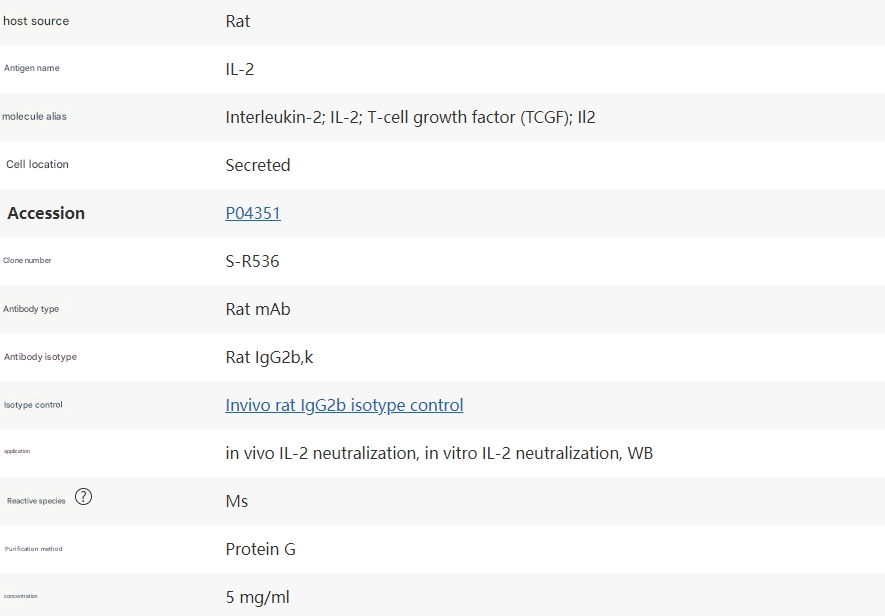
Task: Select the 'Protein G' purification value
Action: point(260,549)
